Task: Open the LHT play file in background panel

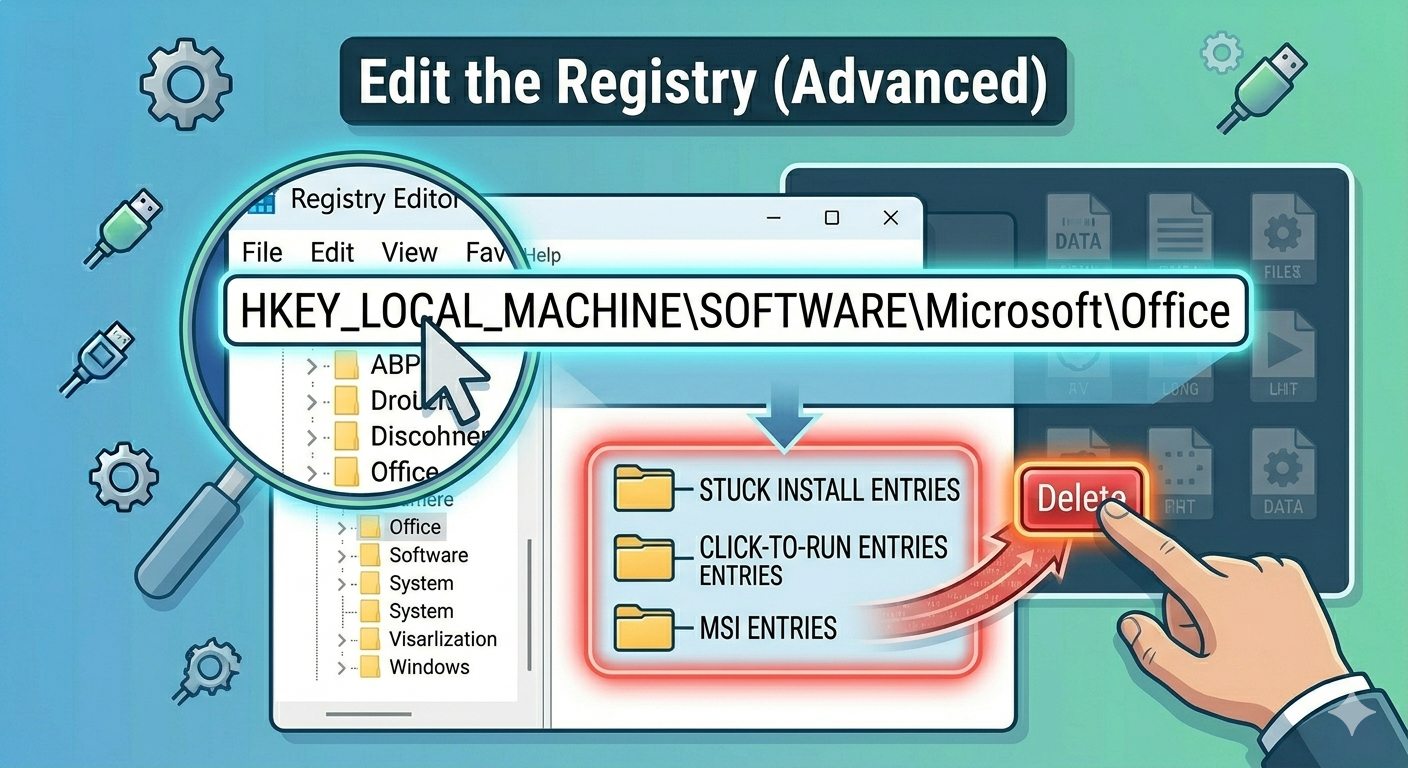Action: pyautogui.click(x=1282, y=355)
